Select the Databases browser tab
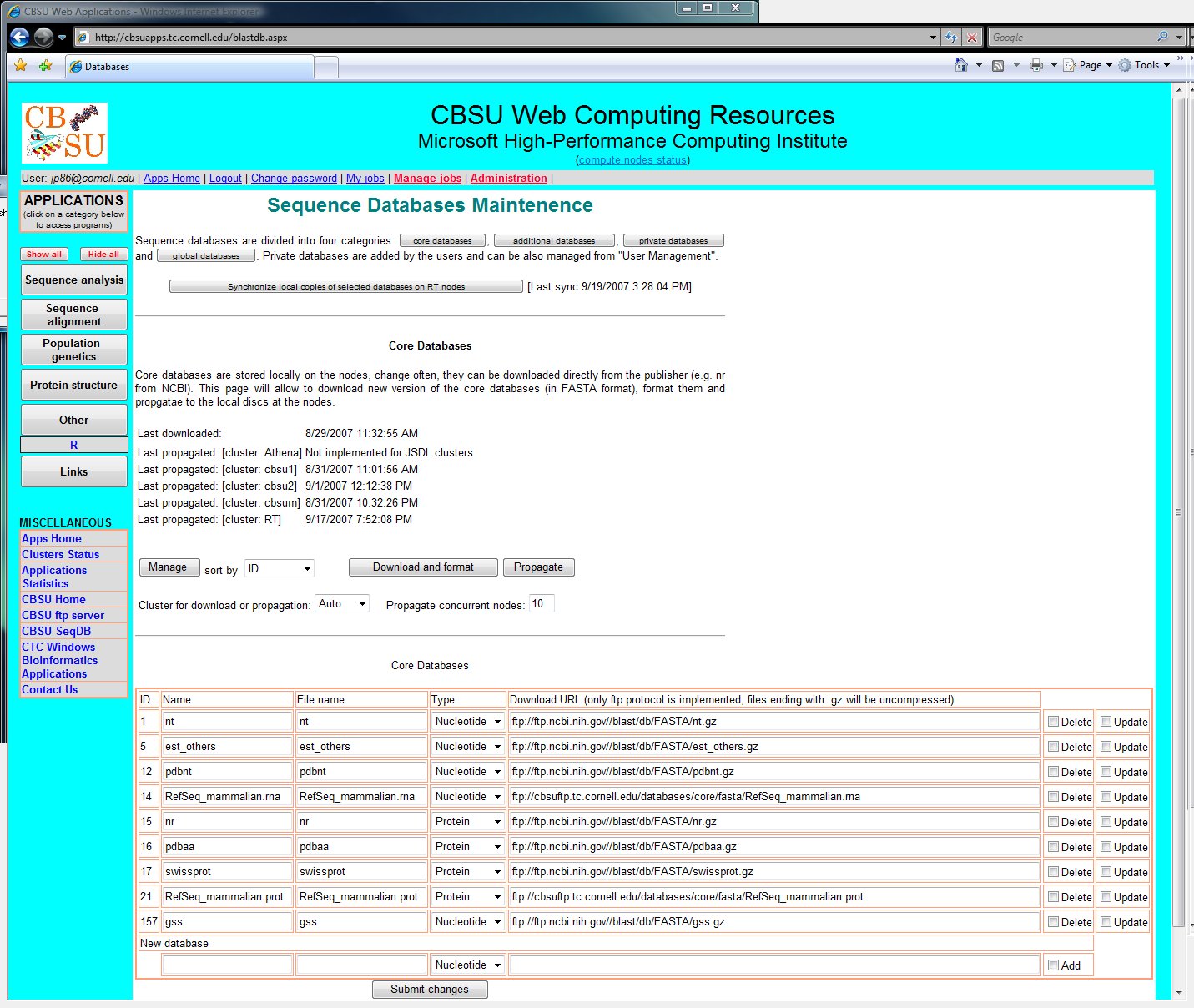Viewport: 1194px width, 1008px height. 190,67
